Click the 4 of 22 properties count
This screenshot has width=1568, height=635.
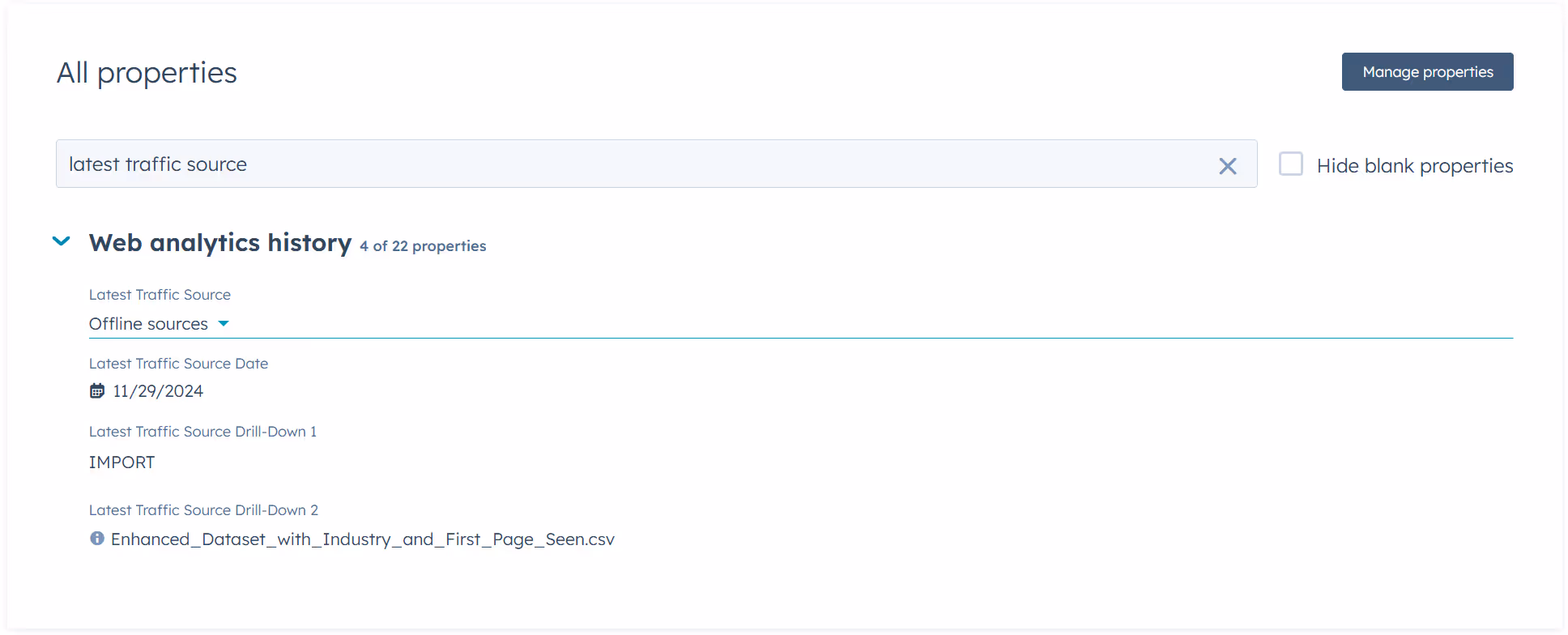pos(423,245)
